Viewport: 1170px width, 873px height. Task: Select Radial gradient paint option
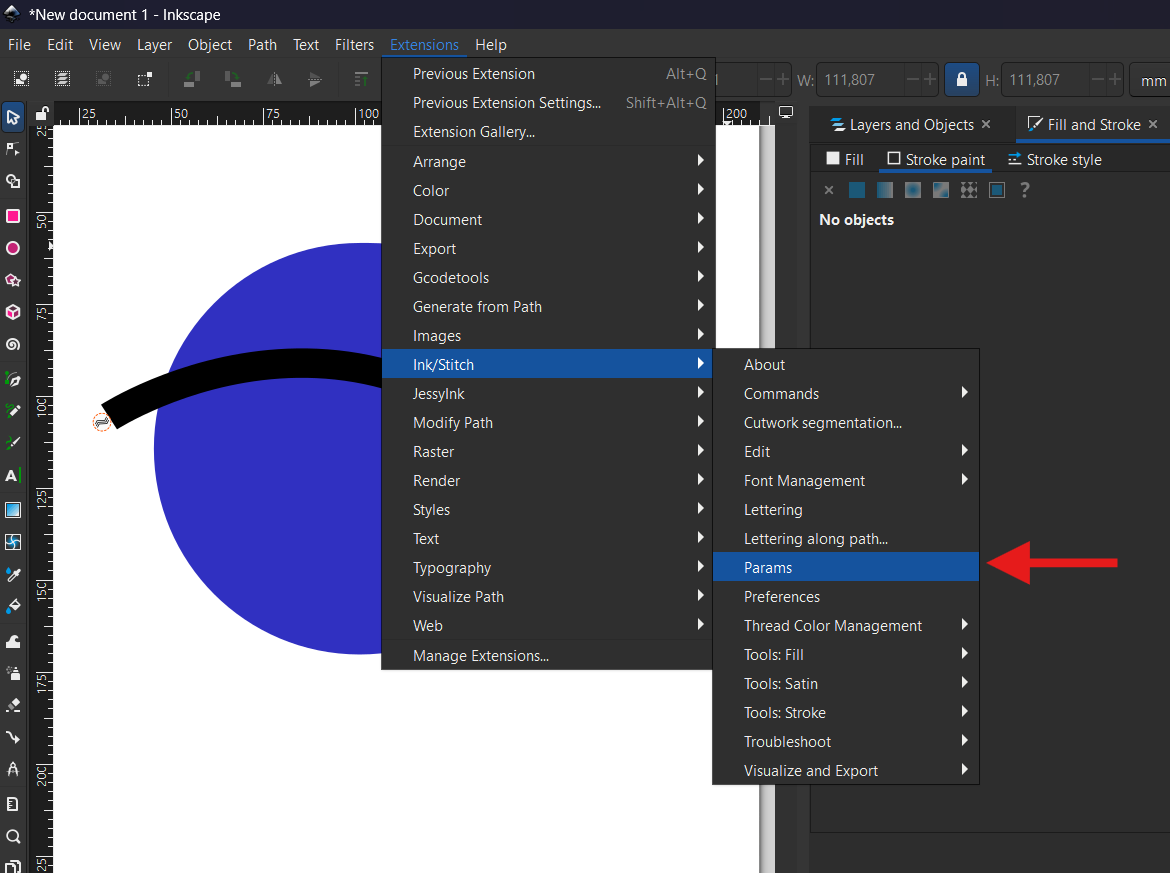point(913,190)
